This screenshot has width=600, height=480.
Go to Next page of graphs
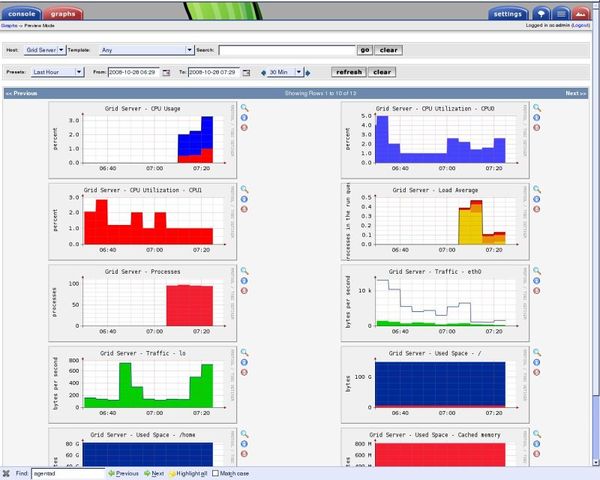574,92
